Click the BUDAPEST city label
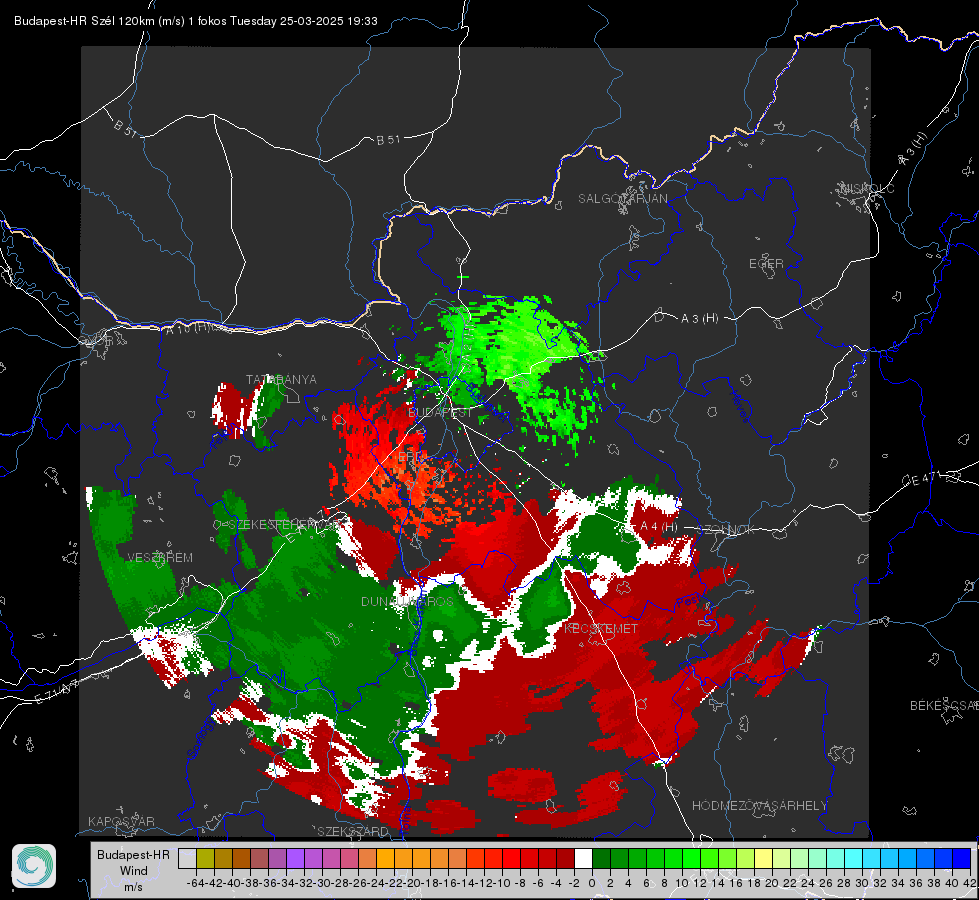 [440, 413]
